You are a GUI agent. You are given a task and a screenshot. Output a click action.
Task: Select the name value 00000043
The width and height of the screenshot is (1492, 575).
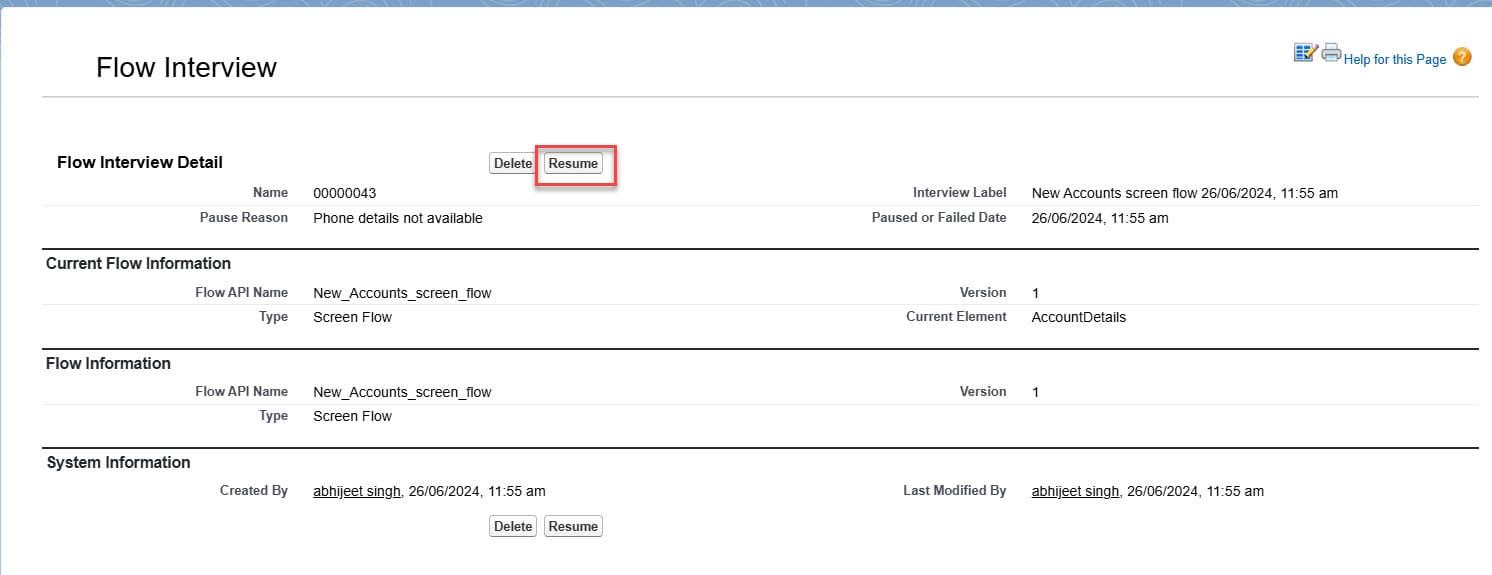[345, 193]
